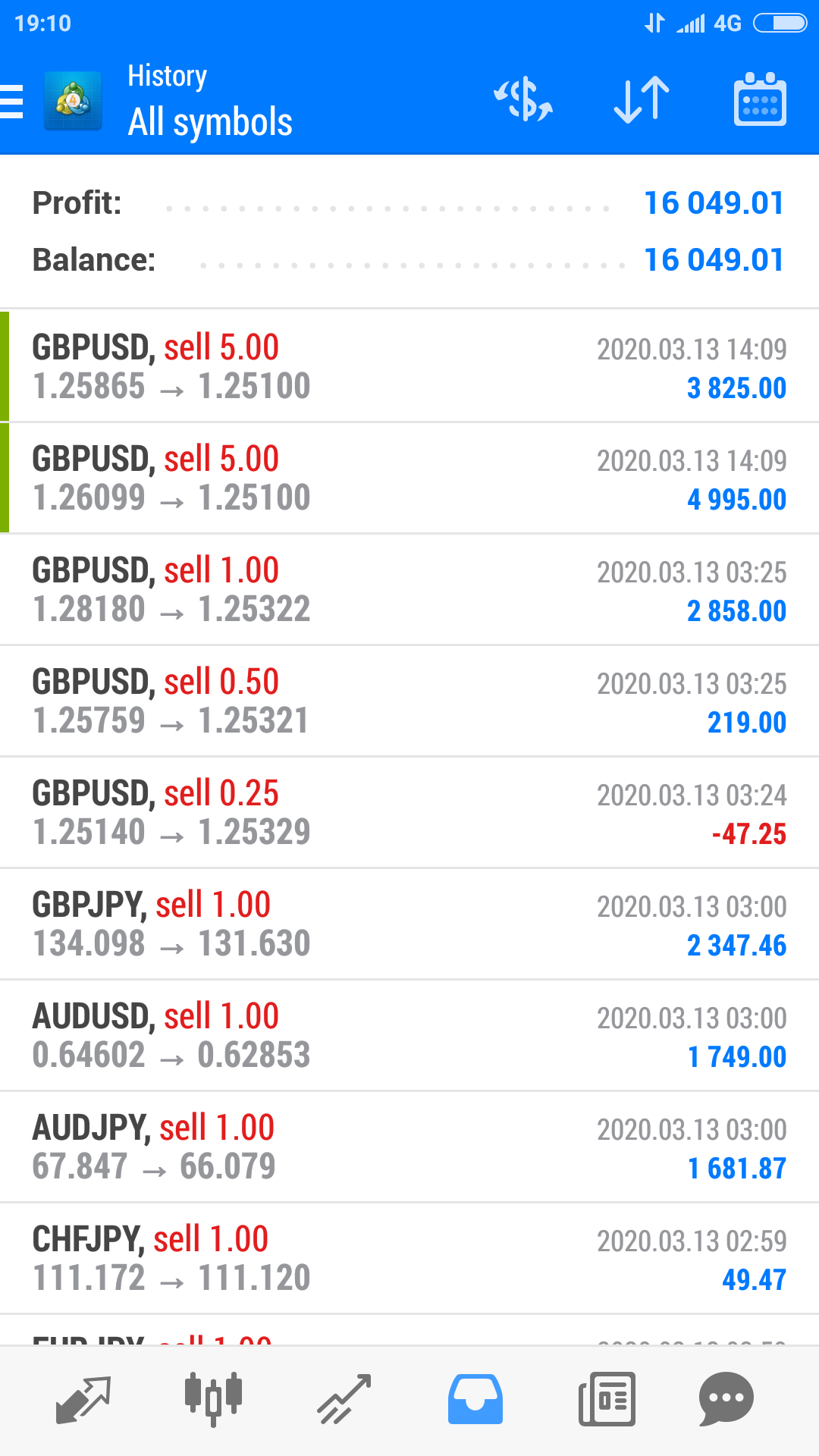Tap the AUDJPY sell 1.00 trade row

coord(409,1147)
